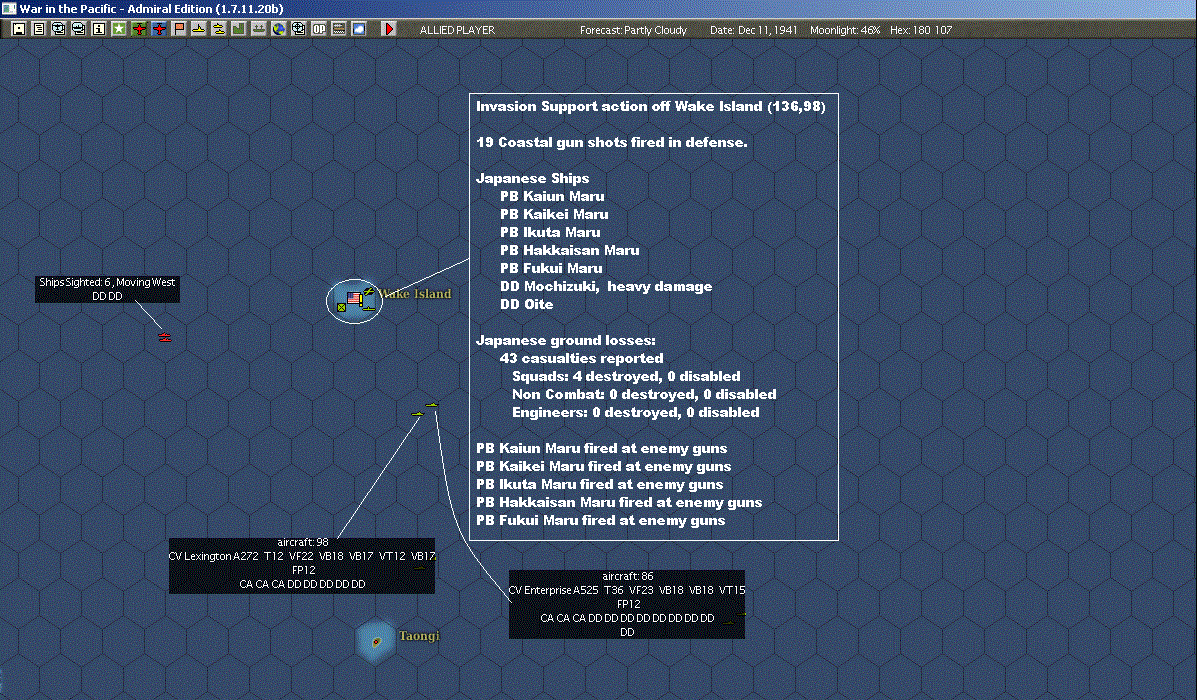Viewport: 1197px width, 700px height.
Task: Select the right yellow task force near Enterprise line
Action: tap(432, 405)
